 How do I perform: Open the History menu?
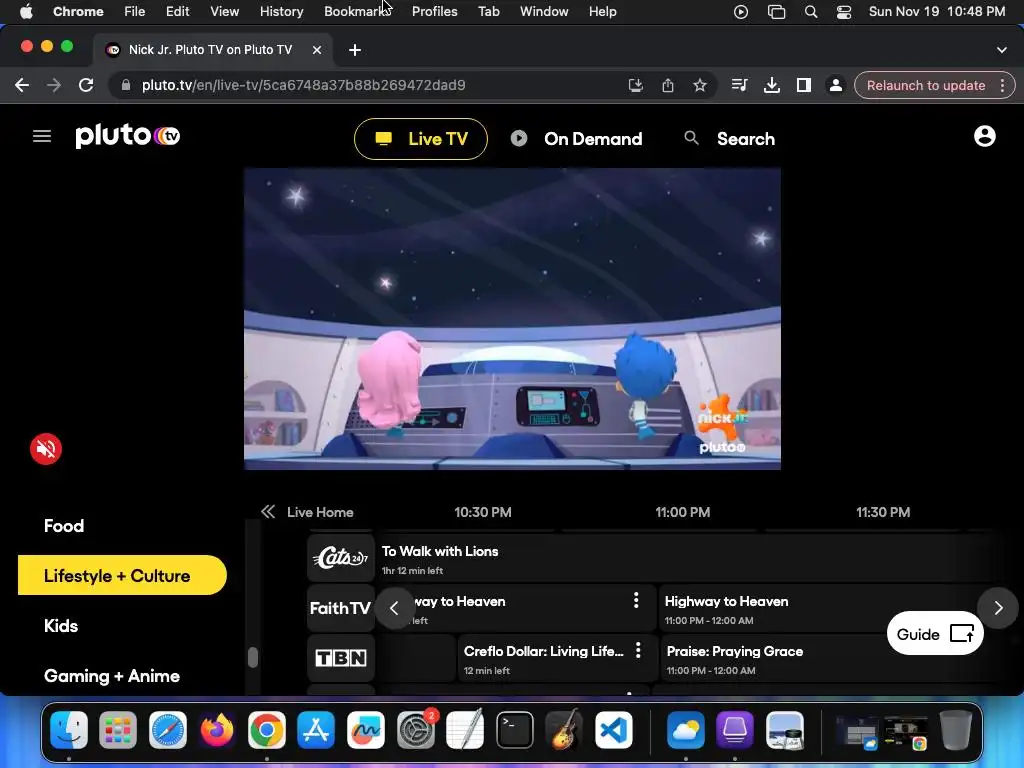281,11
